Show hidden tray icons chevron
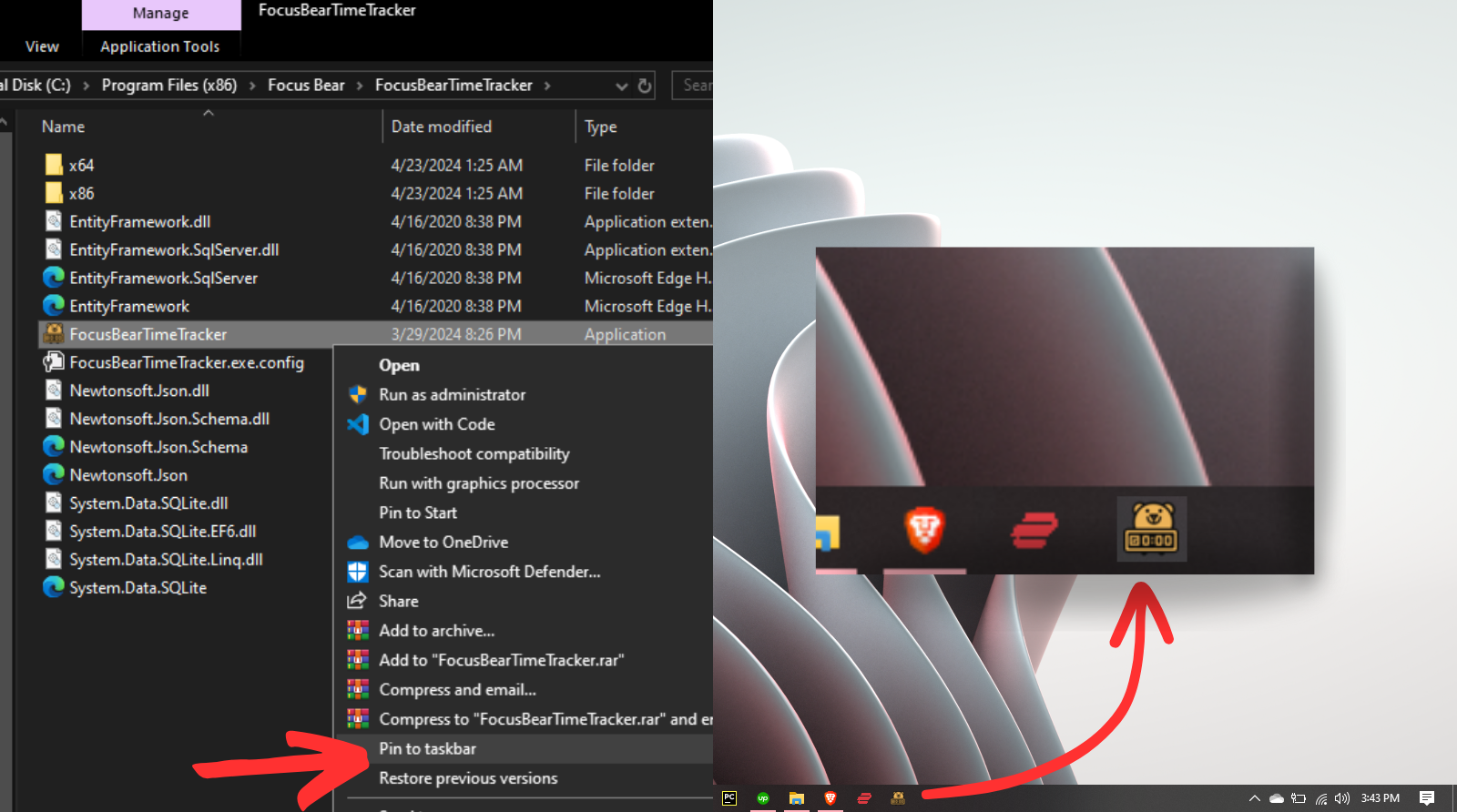The width and height of the screenshot is (1457, 812). click(x=1255, y=798)
